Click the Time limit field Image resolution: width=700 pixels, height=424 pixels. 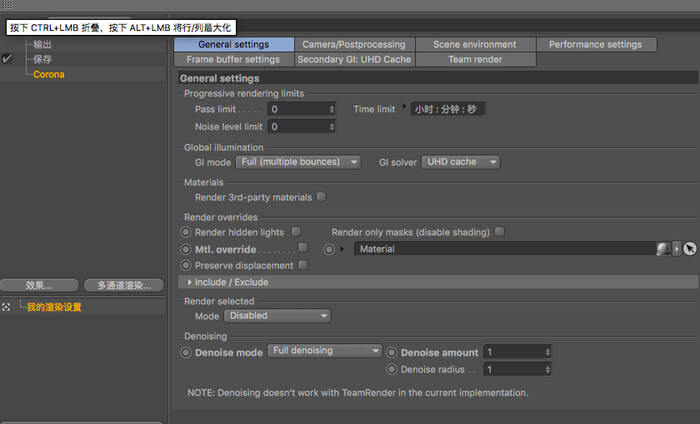(x=447, y=109)
